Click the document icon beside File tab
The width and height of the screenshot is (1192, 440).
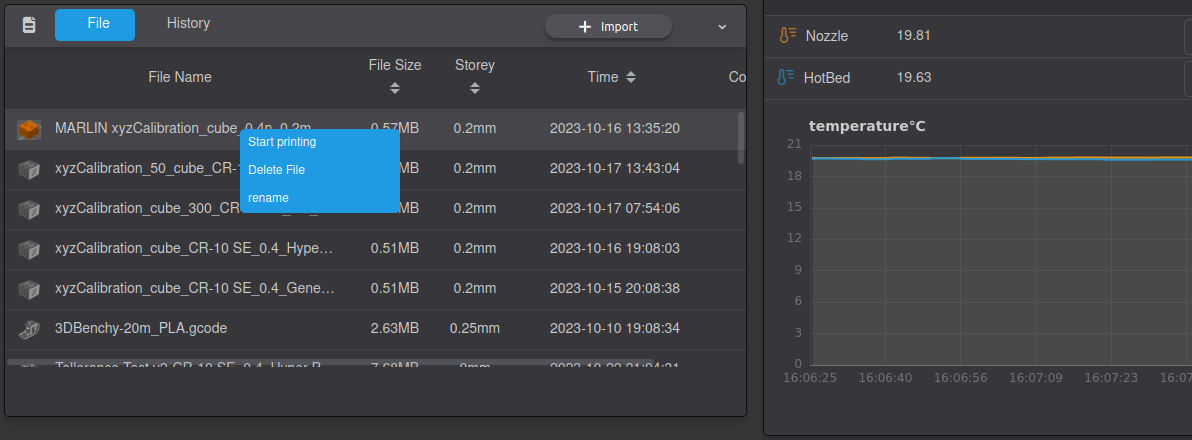pyautogui.click(x=29, y=25)
